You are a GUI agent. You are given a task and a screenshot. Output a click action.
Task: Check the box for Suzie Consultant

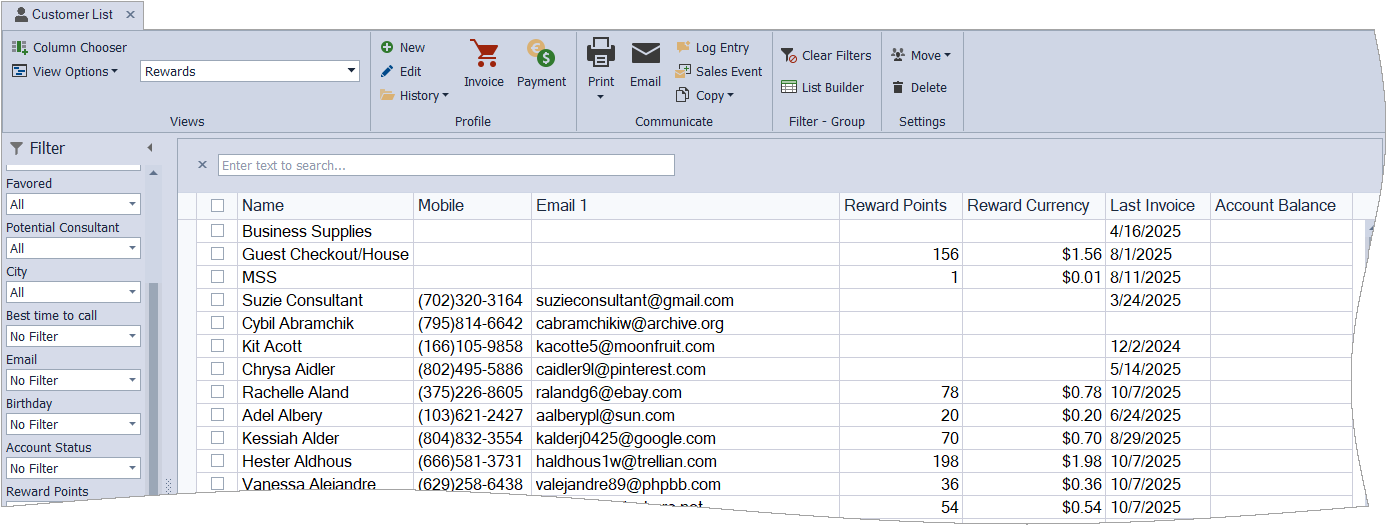[x=218, y=301]
